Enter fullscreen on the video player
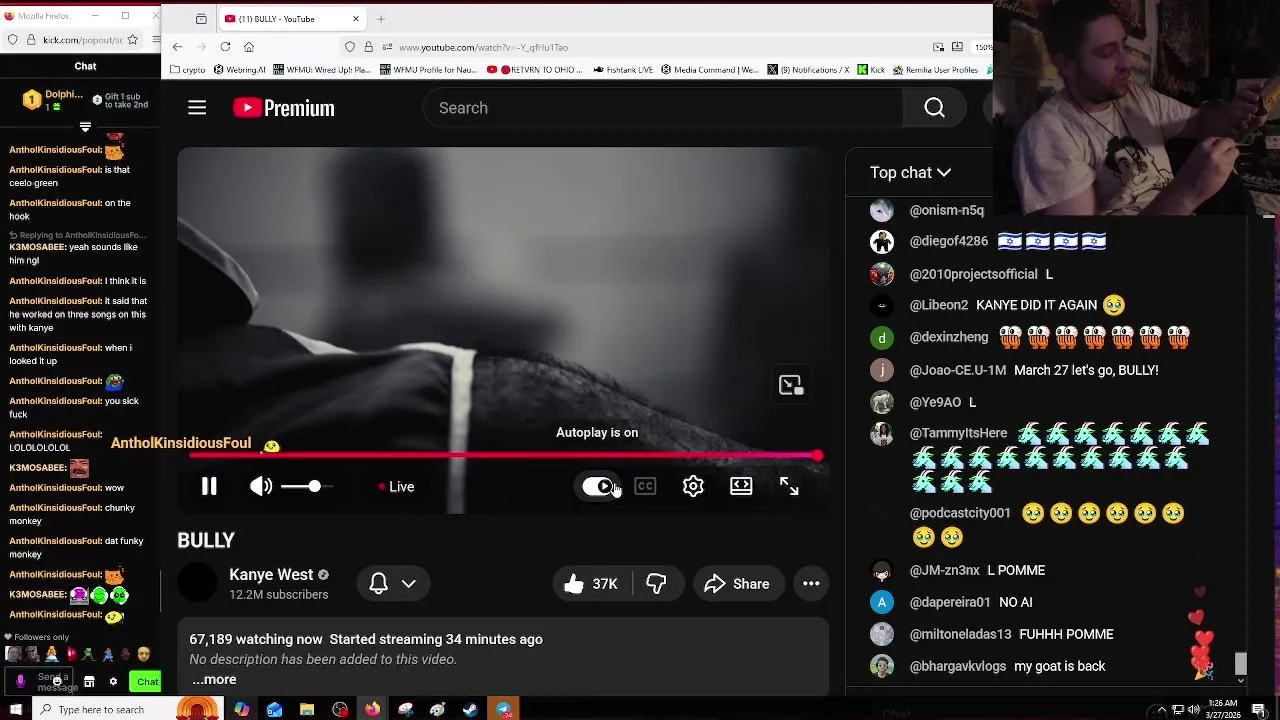This screenshot has height=720, width=1280. 789,487
